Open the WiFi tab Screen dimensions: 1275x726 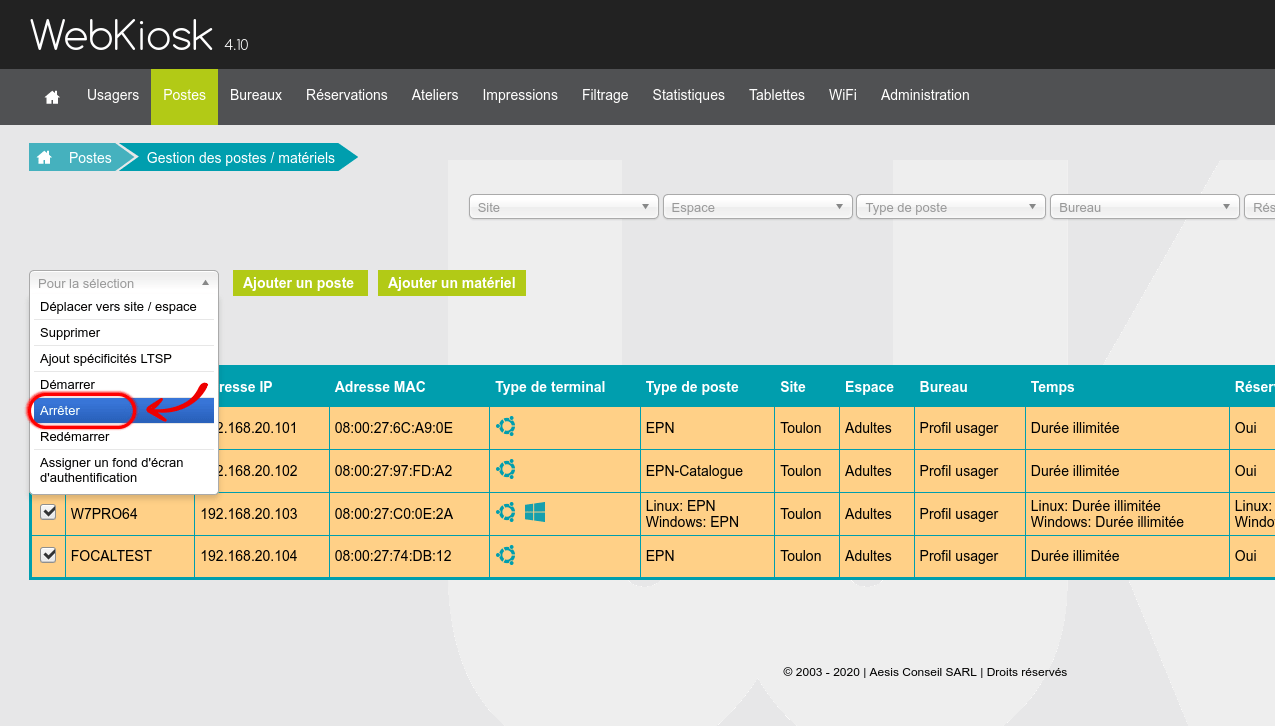[843, 96]
